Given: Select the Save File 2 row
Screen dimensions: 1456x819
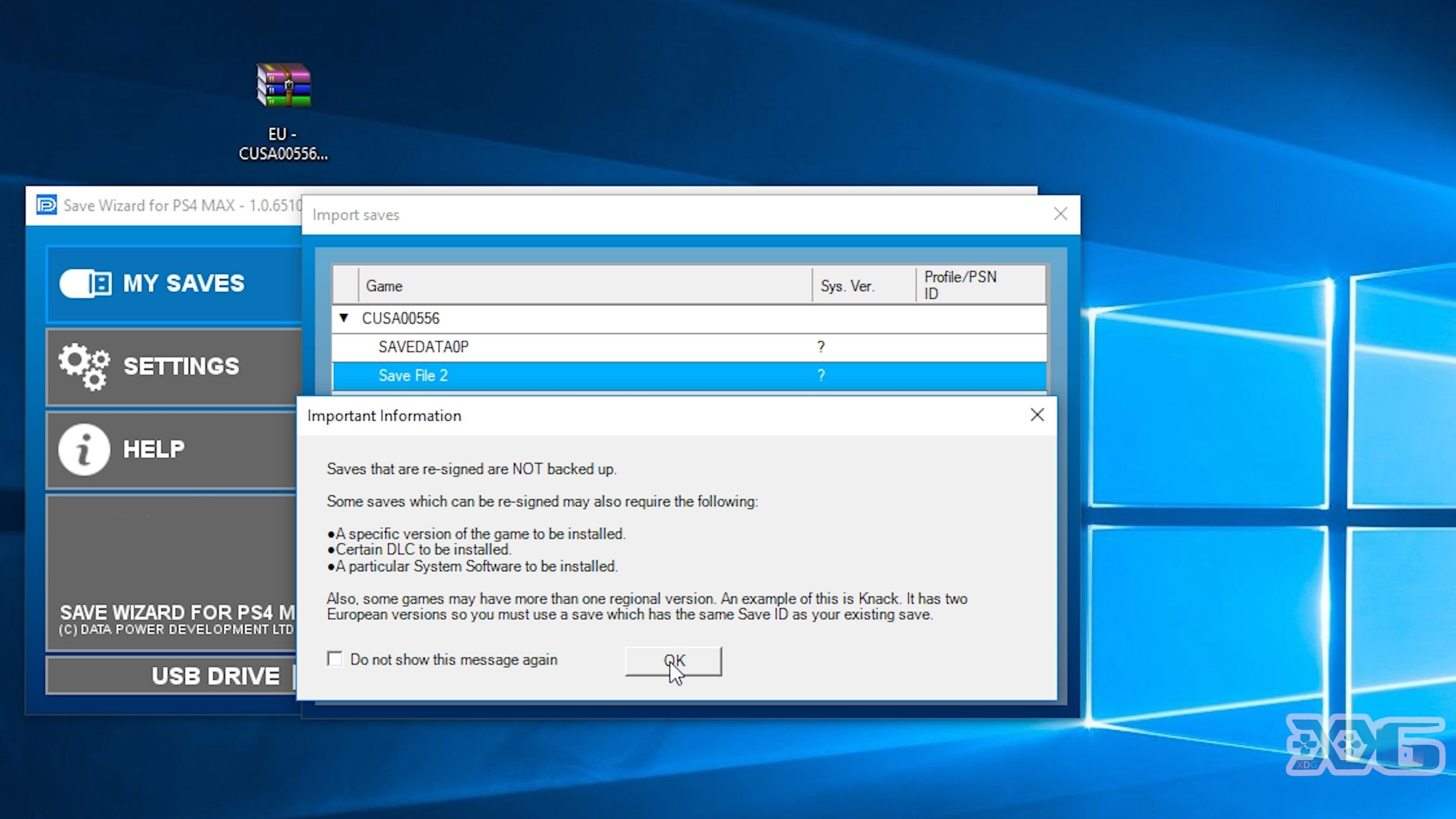Looking at the screenshot, I should [x=689, y=376].
